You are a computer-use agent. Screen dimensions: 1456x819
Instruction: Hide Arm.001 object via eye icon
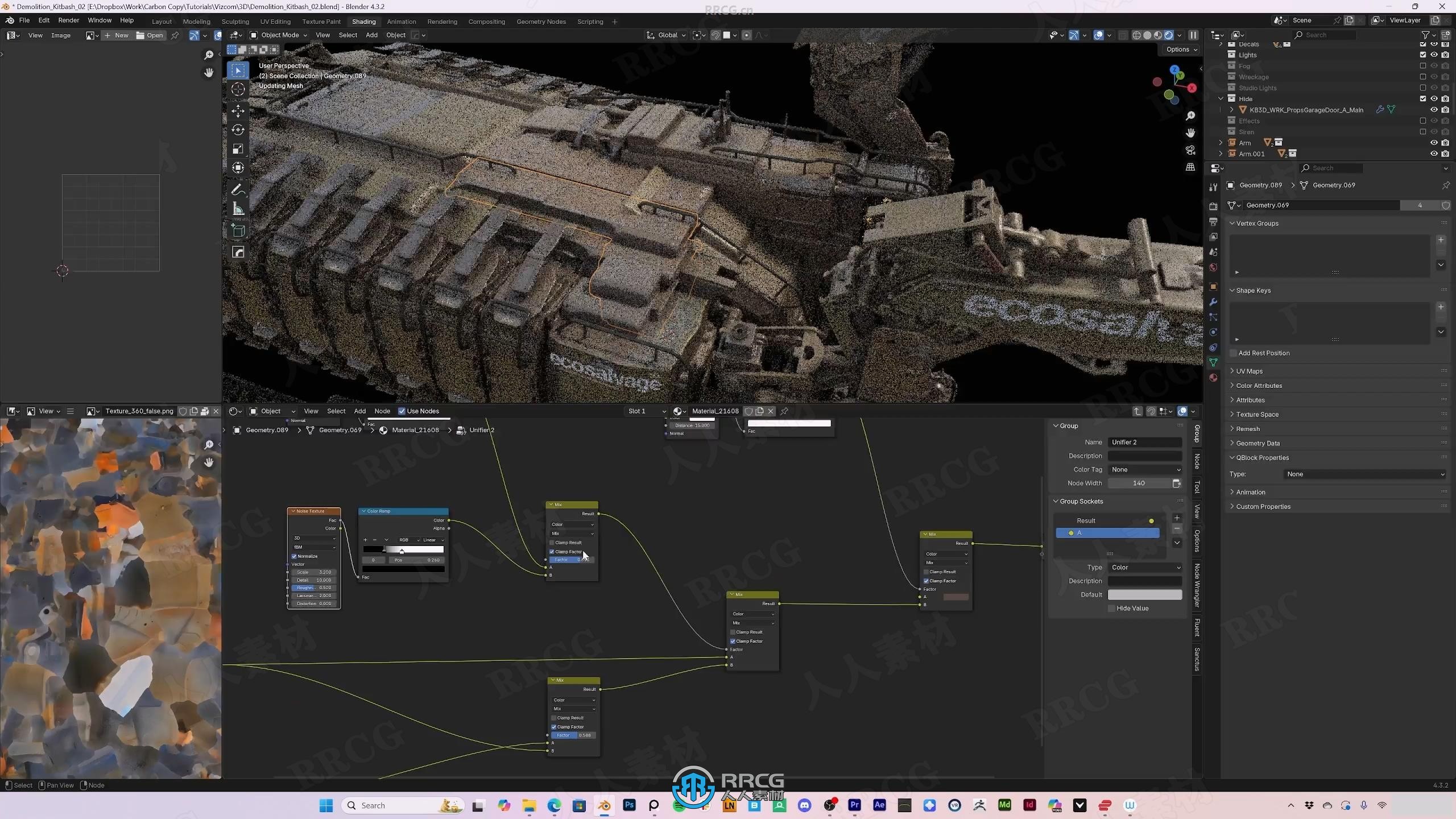click(1434, 154)
